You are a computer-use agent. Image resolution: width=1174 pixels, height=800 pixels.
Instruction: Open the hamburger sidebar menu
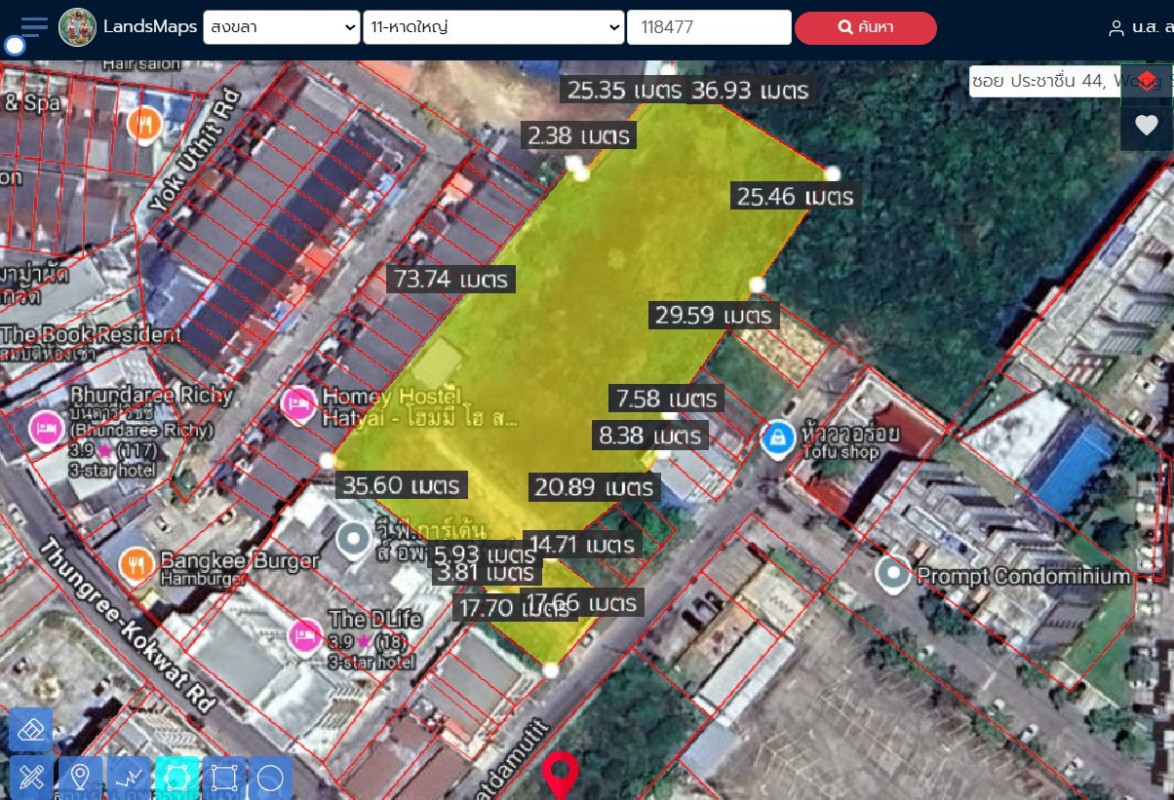click(32, 27)
